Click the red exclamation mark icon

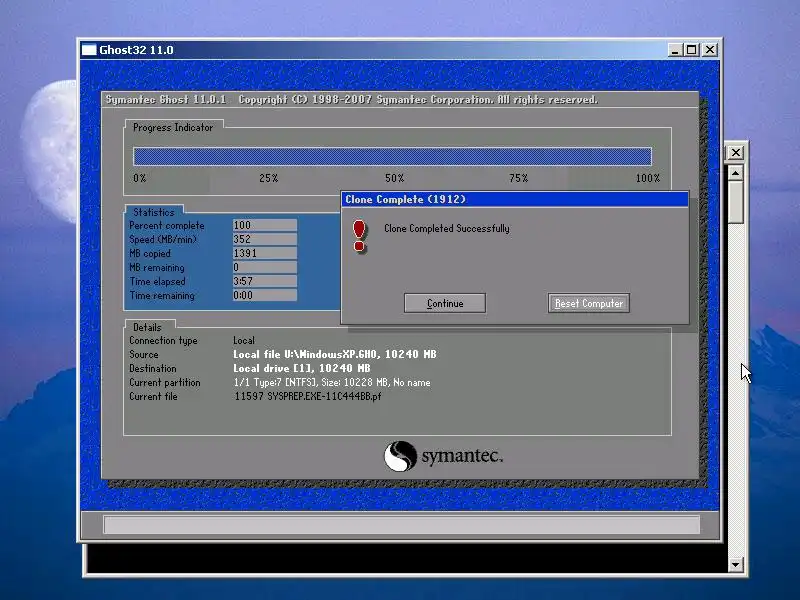click(359, 236)
